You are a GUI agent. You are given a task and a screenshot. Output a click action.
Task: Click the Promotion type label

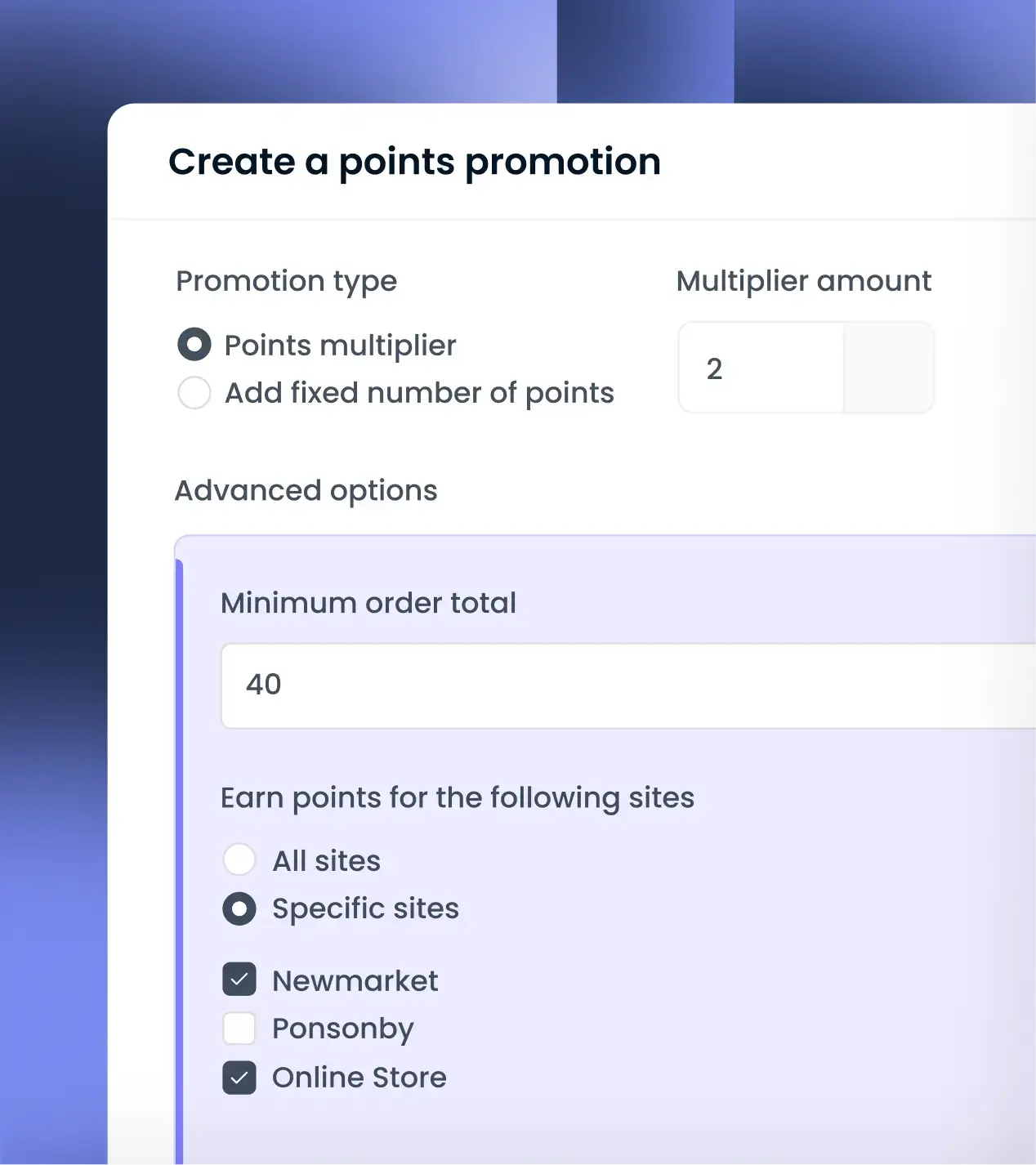[286, 281]
